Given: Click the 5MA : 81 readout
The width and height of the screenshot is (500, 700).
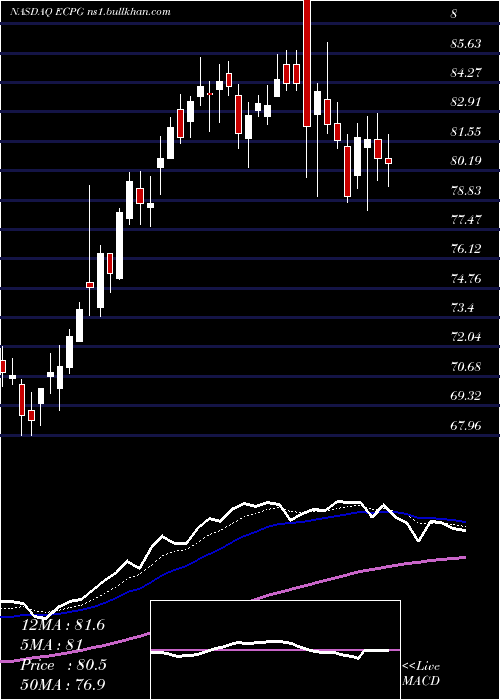Looking at the screenshot, I should [x=52, y=645].
